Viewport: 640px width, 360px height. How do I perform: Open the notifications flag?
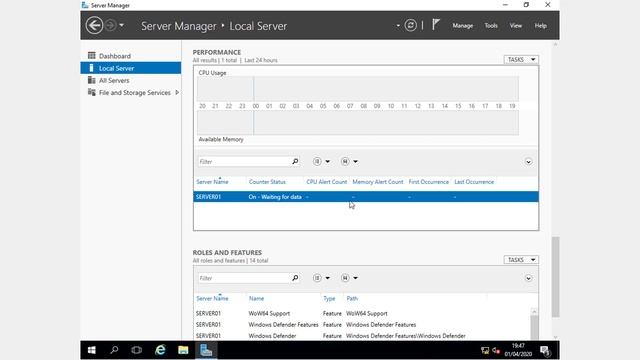(436, 24)
